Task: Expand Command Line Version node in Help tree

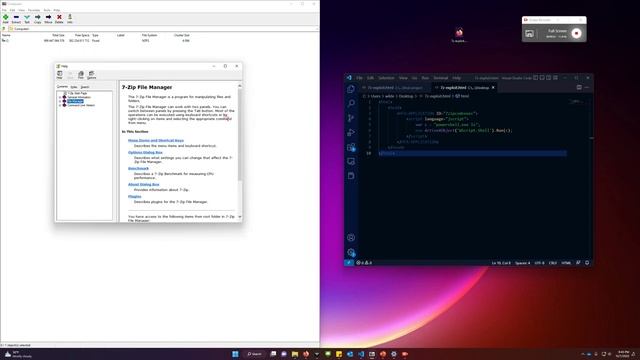Action: coord(60,105)
